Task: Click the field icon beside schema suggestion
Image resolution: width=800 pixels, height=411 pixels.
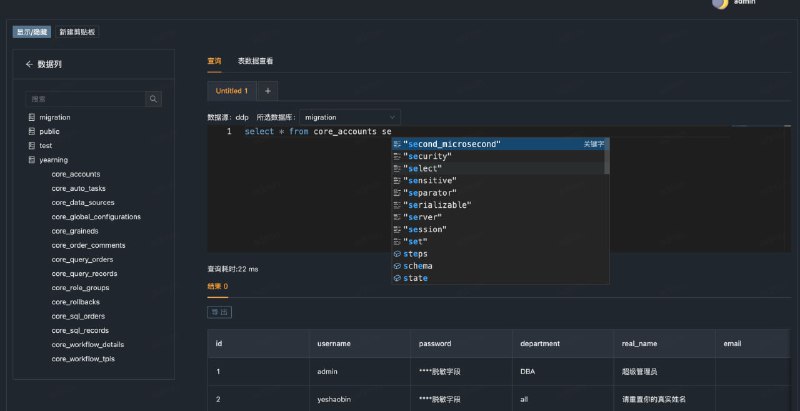Action: [397, 266]
